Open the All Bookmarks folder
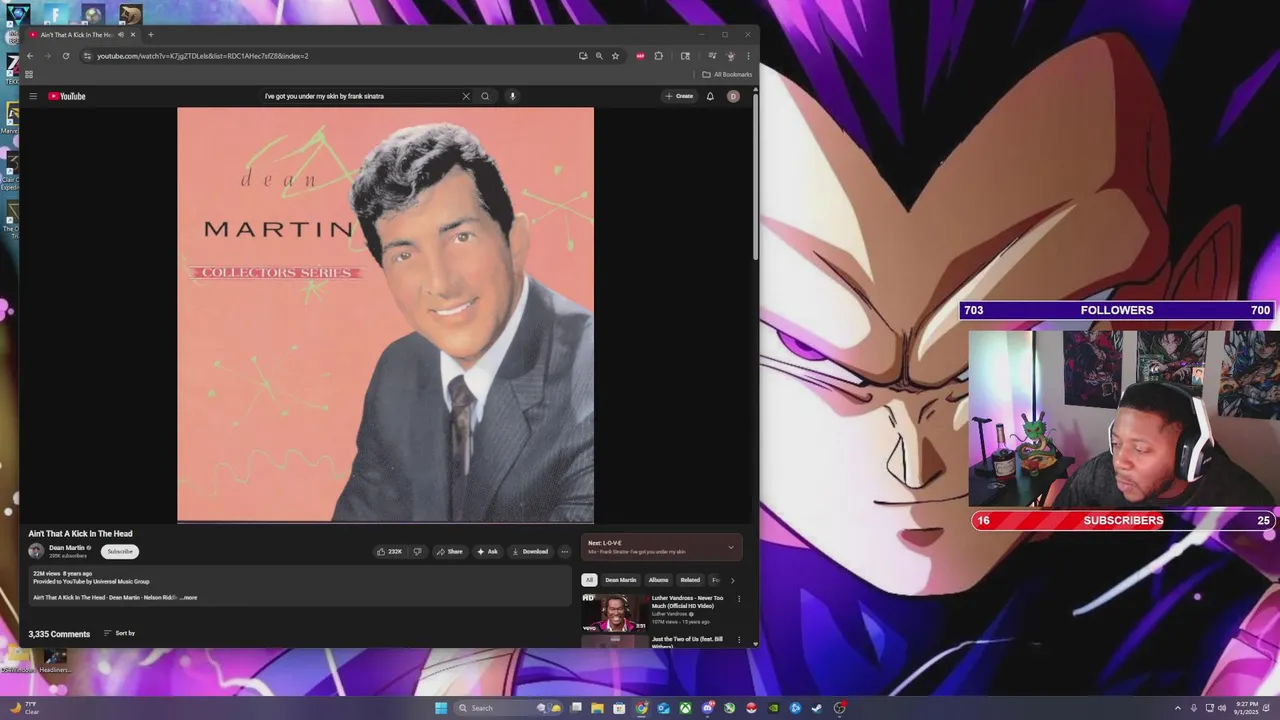Screen dimensions: 1280x720 click(x=727, y=74)
